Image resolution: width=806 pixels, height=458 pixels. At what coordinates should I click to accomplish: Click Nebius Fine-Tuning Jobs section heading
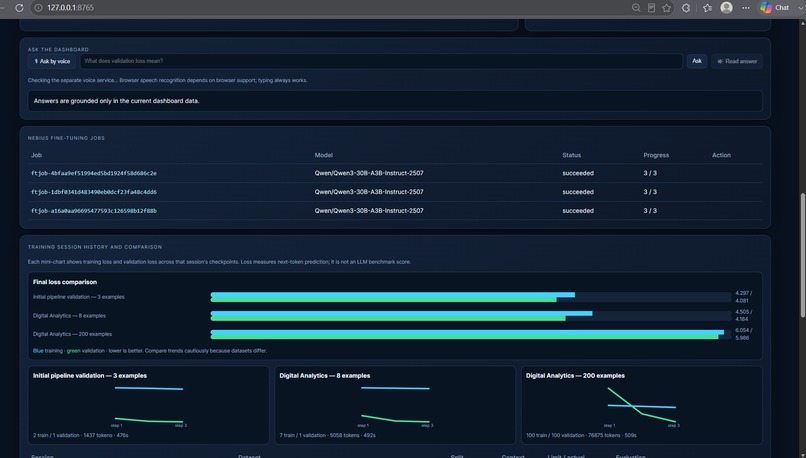(x=66, y=138)
